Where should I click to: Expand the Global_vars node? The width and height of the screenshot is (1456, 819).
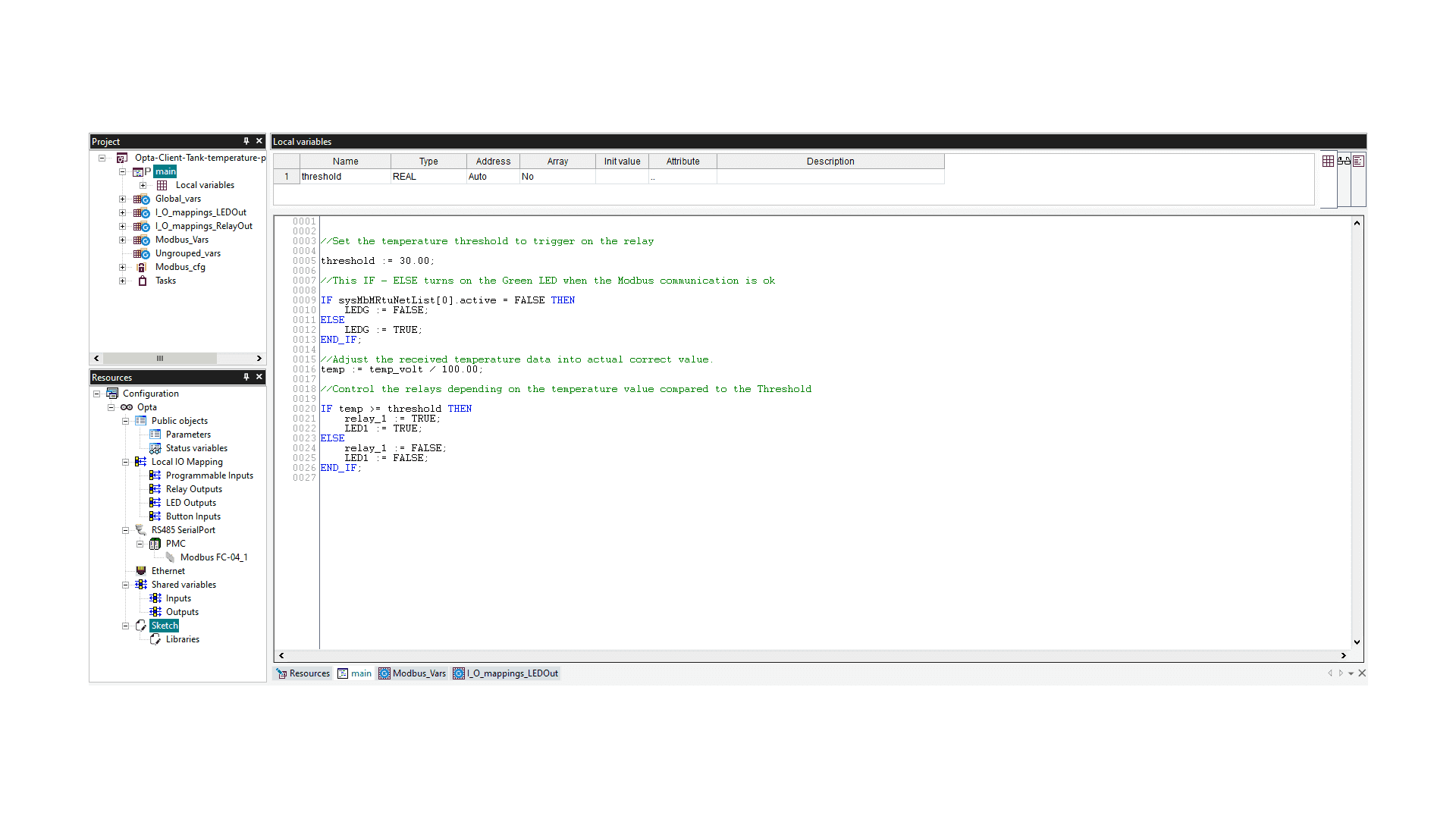pyautogui.click(x=122, y=199)
